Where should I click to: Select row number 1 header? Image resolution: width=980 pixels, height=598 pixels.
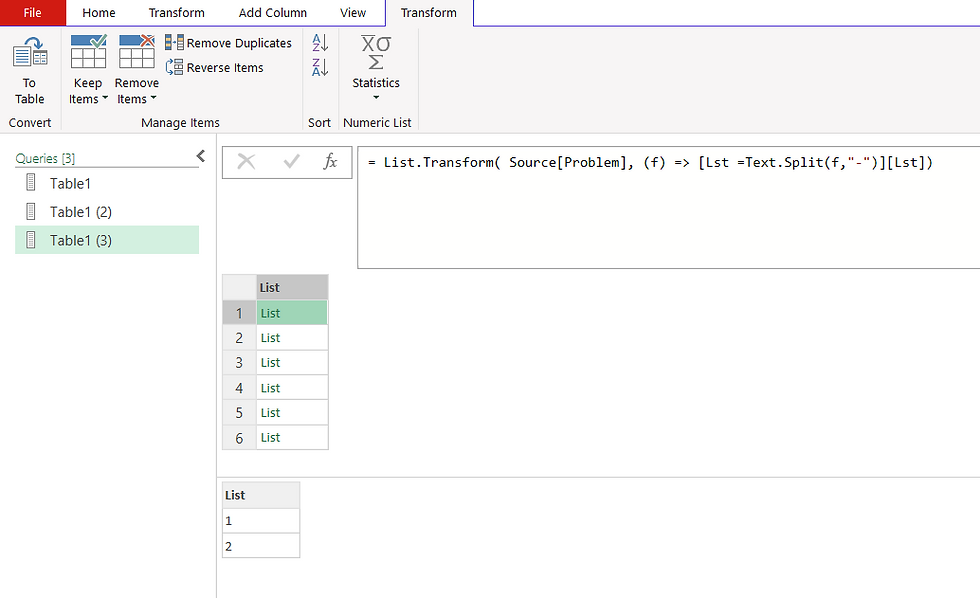coord(239,313)
